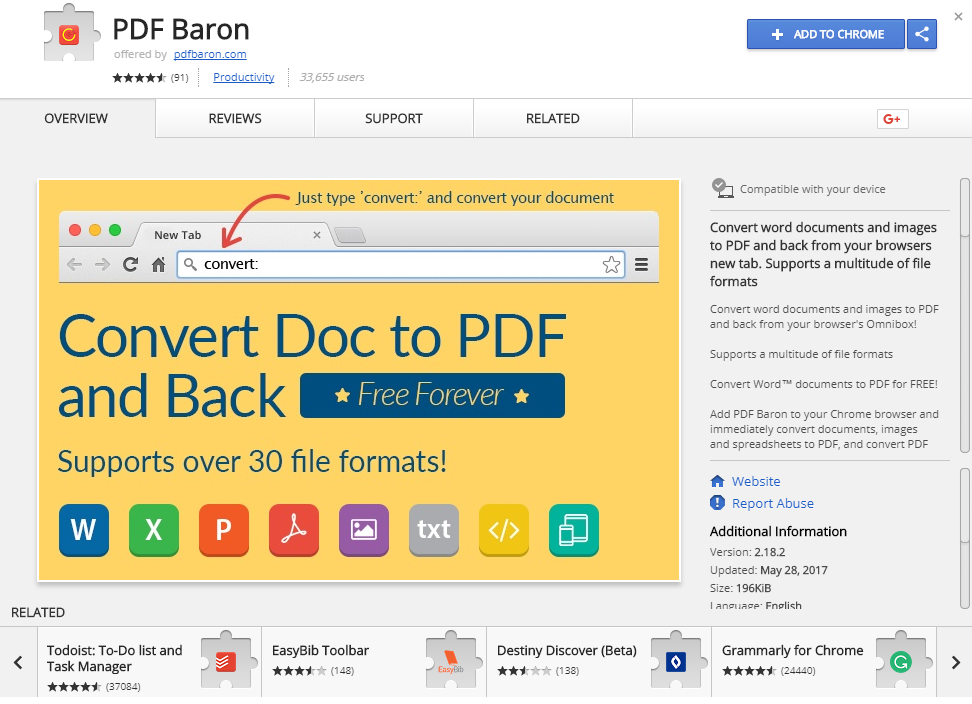Switch to the Reviews tab
Image resolution: width=972 pixels, height=704 pixels.
pyautogui.click(x=235, y=119)
